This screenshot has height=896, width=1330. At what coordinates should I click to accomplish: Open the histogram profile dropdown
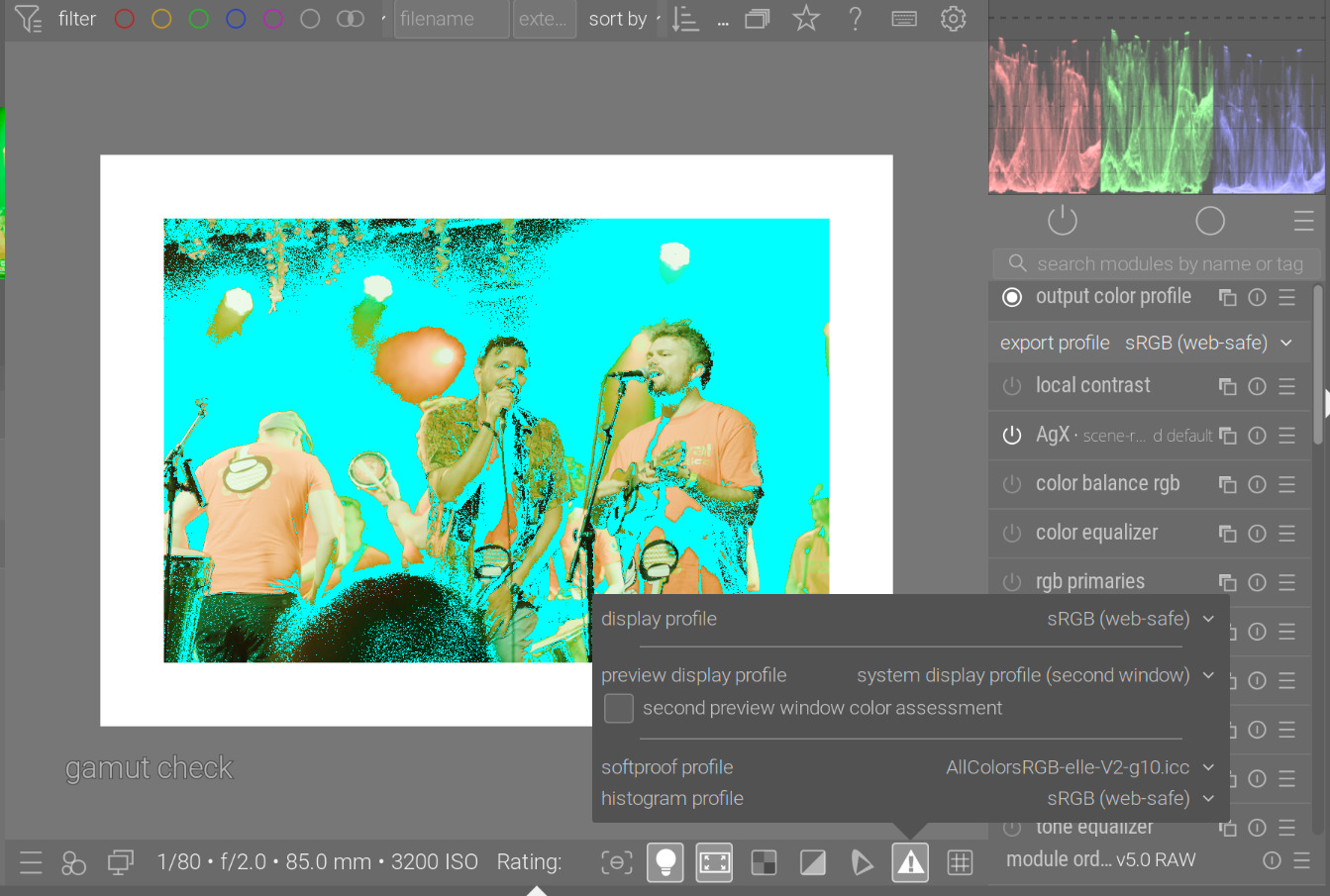pyautogui.click(x=1128, y=798)
